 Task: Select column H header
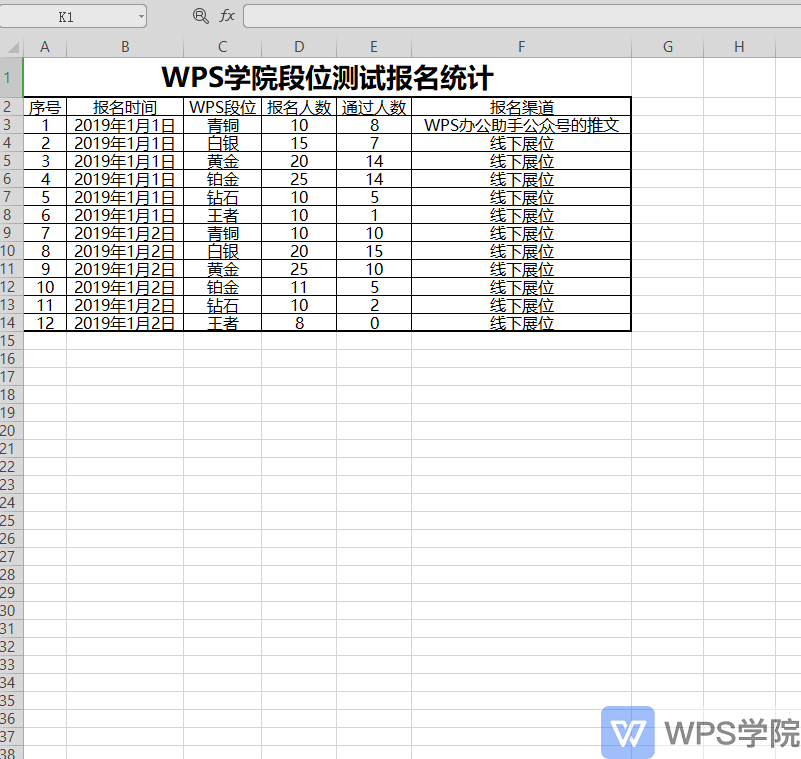click(x=739, y=47)
